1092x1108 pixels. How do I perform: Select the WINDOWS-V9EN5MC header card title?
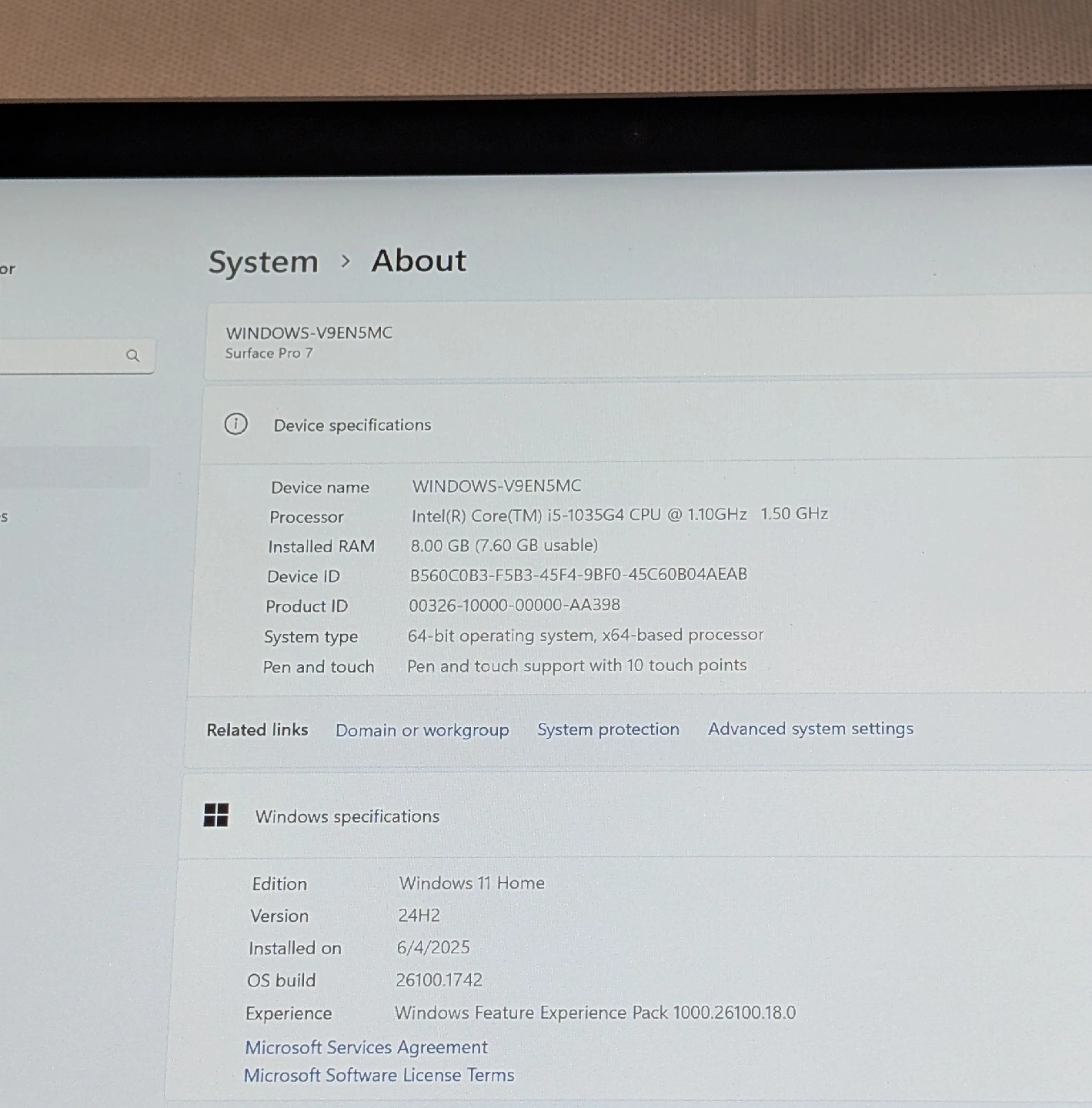309,333
